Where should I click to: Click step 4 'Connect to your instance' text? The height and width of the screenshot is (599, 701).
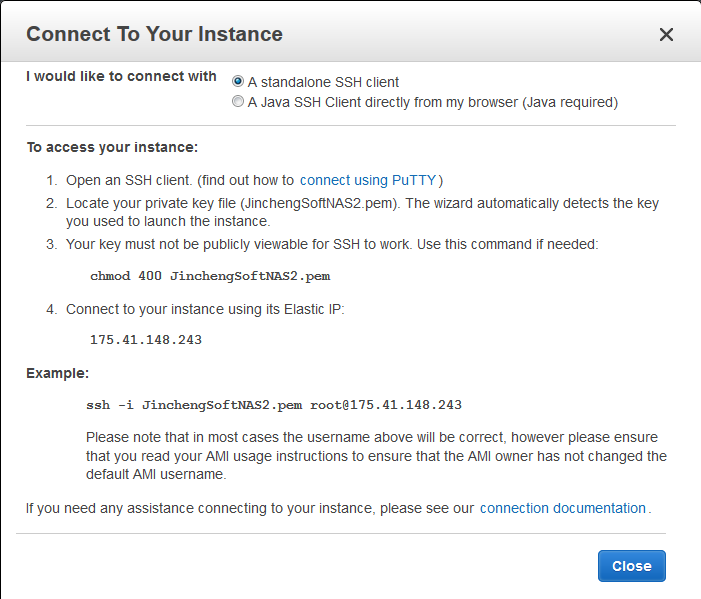pyautogui.click(x=204, y=309)
